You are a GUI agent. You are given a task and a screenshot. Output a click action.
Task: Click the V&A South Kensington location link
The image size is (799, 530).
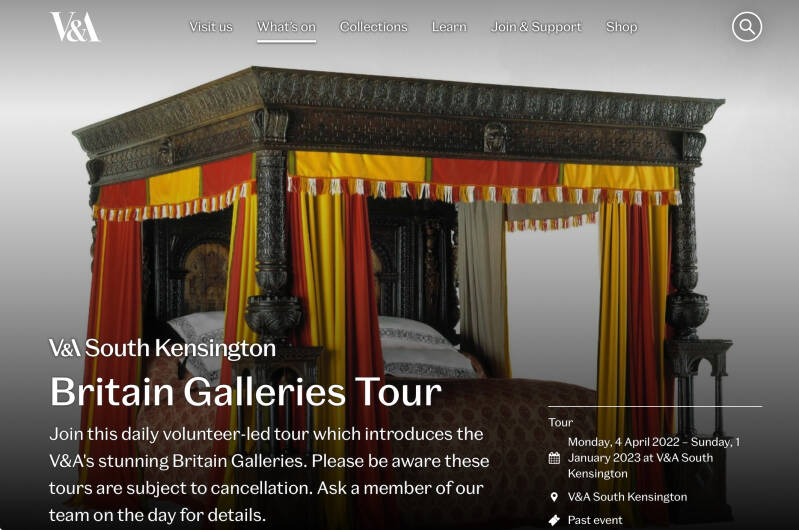pos(627,497)
